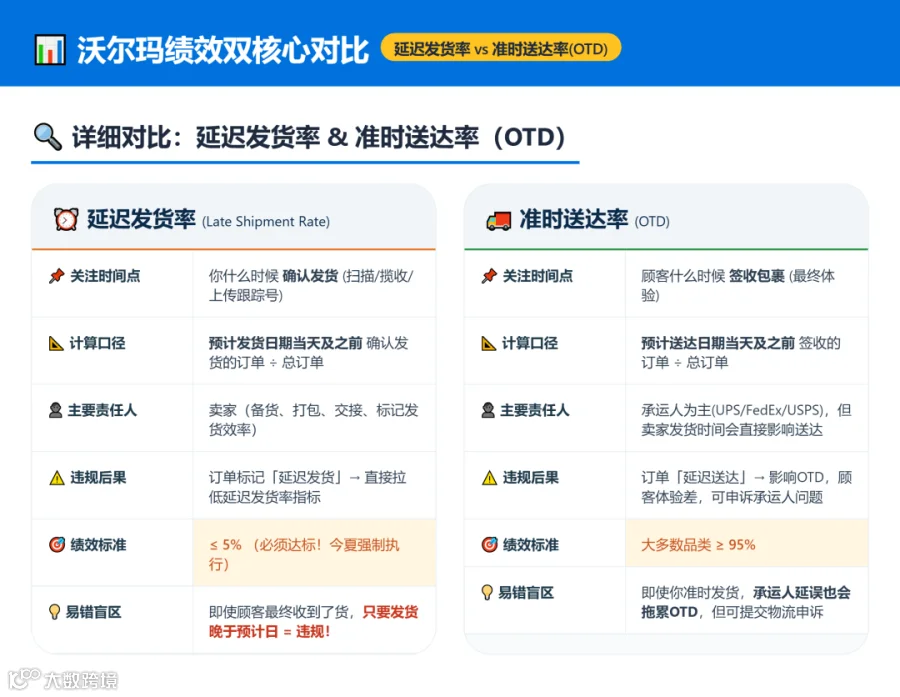This screenshot has width=900, height=697.
Task: Click 关注时间点 label in the 准时送达率 card
Action: pos(538,276)
